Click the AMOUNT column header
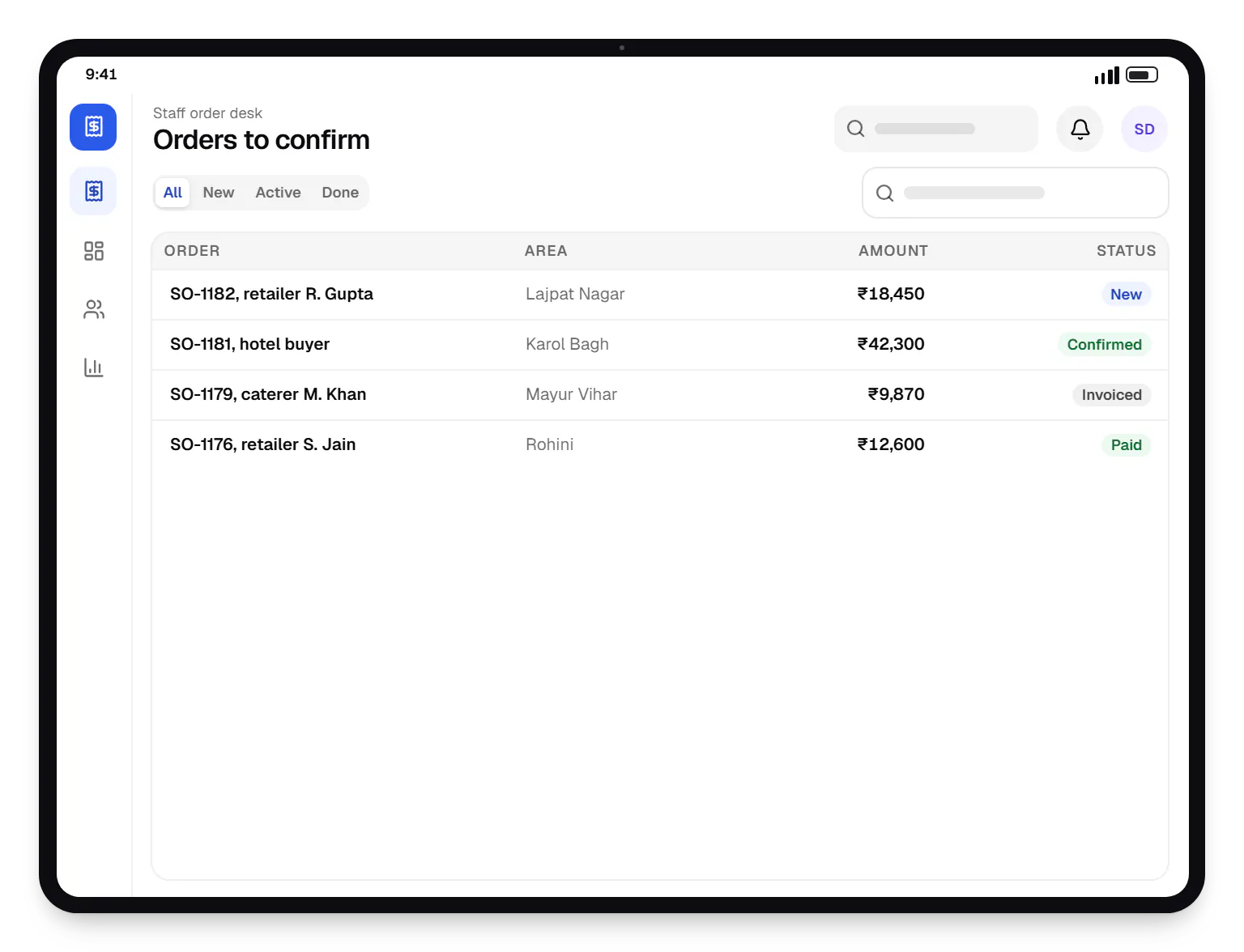The width and height of the screenshot is (1244, 952). pyautogui.click(x=893, y=251)
